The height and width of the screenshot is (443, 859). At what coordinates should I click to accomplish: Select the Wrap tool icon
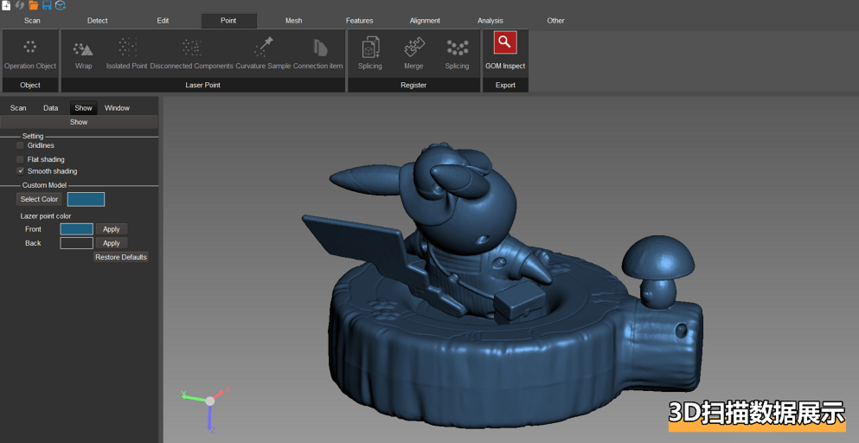[83, 49]
